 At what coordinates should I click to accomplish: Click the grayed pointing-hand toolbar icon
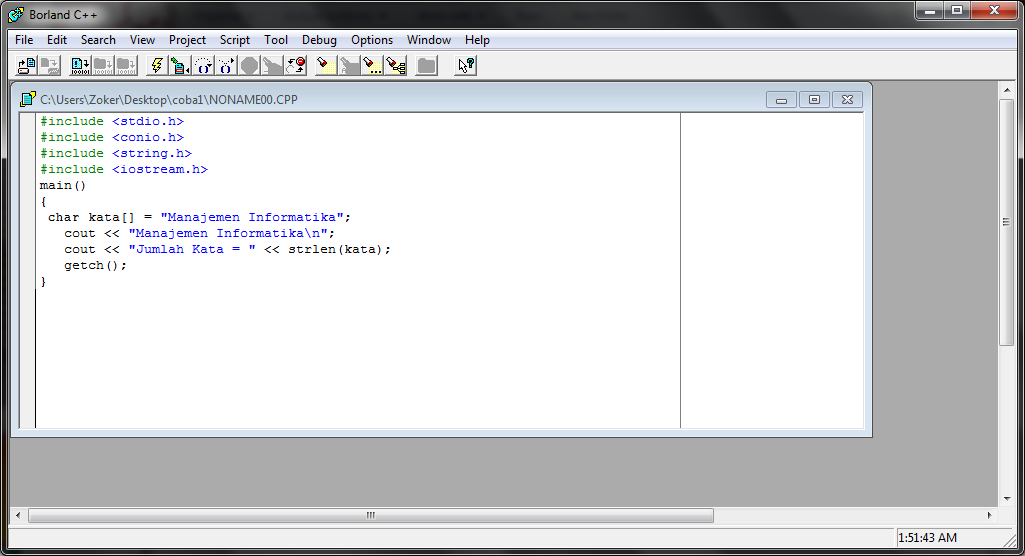[x=272, y=65]
